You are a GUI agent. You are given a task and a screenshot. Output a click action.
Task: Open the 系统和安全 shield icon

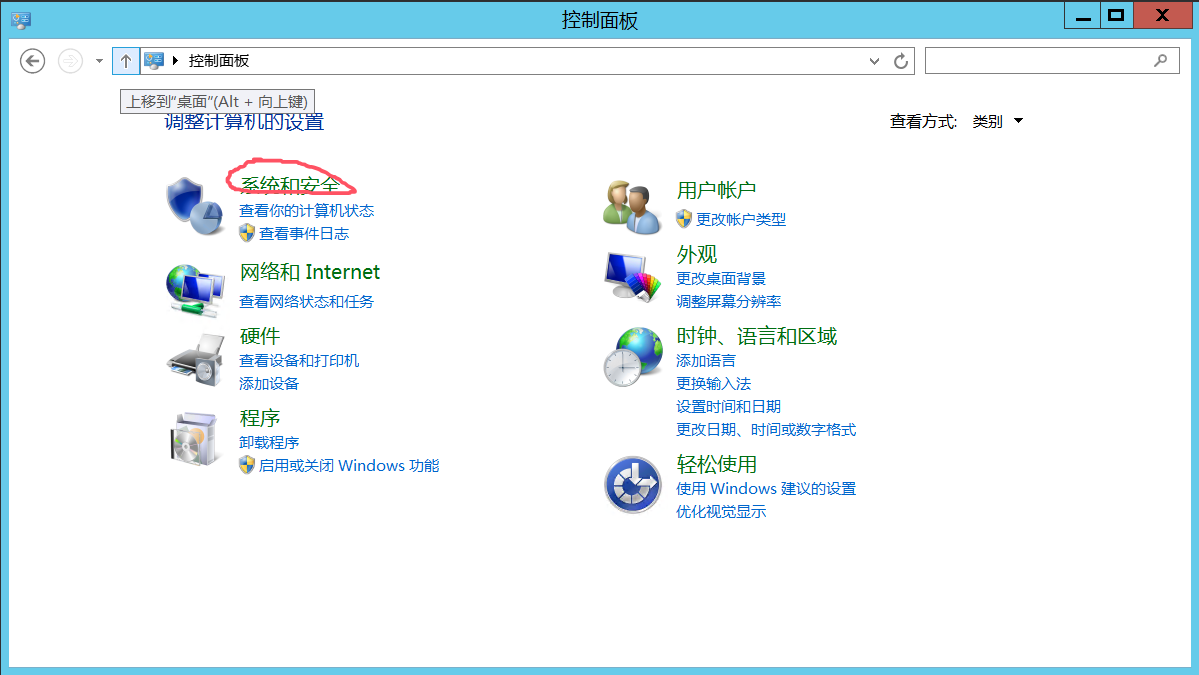[x=195, y=206]
